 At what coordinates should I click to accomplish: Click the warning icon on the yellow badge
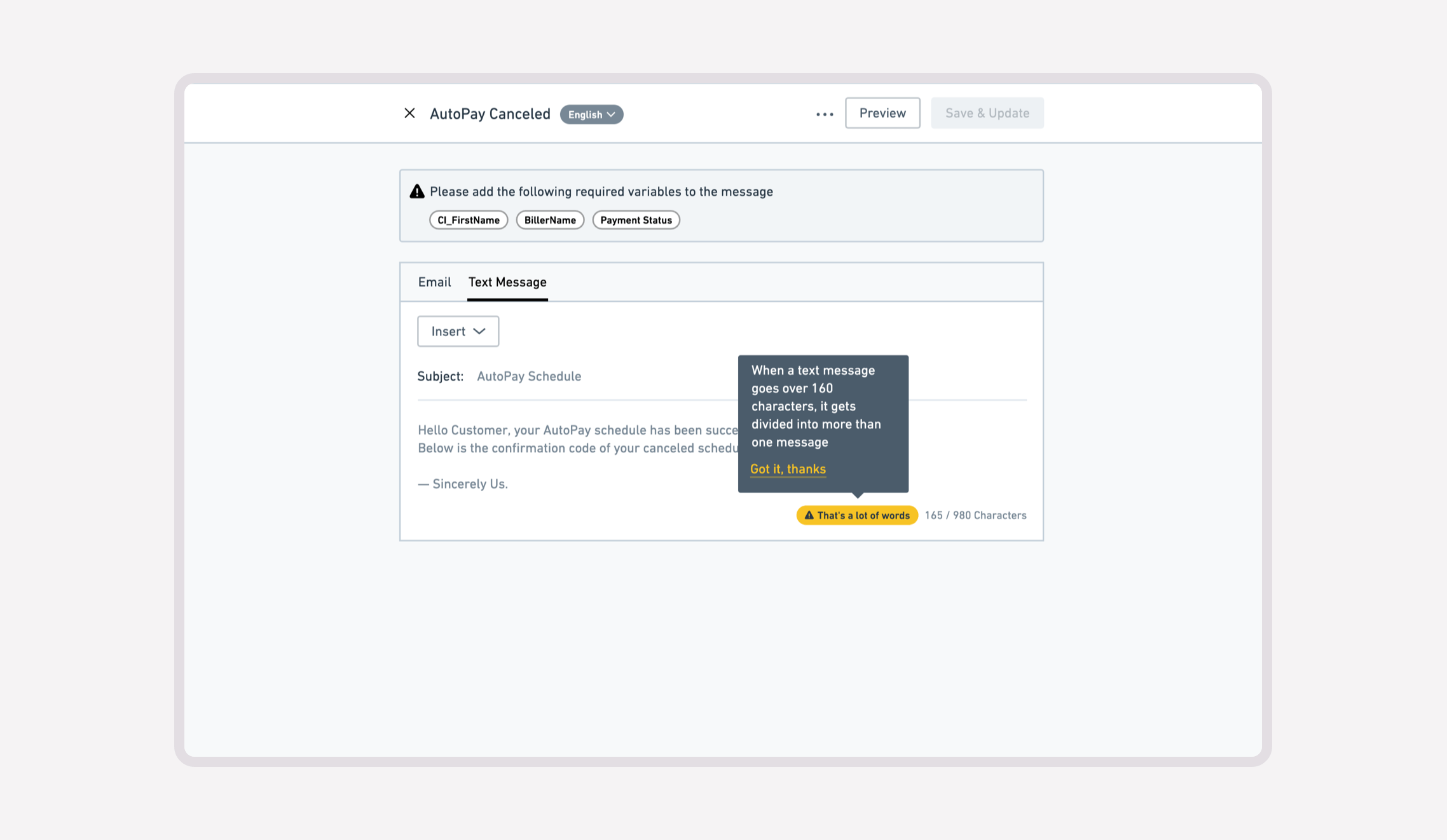click(x=809, y=515)
